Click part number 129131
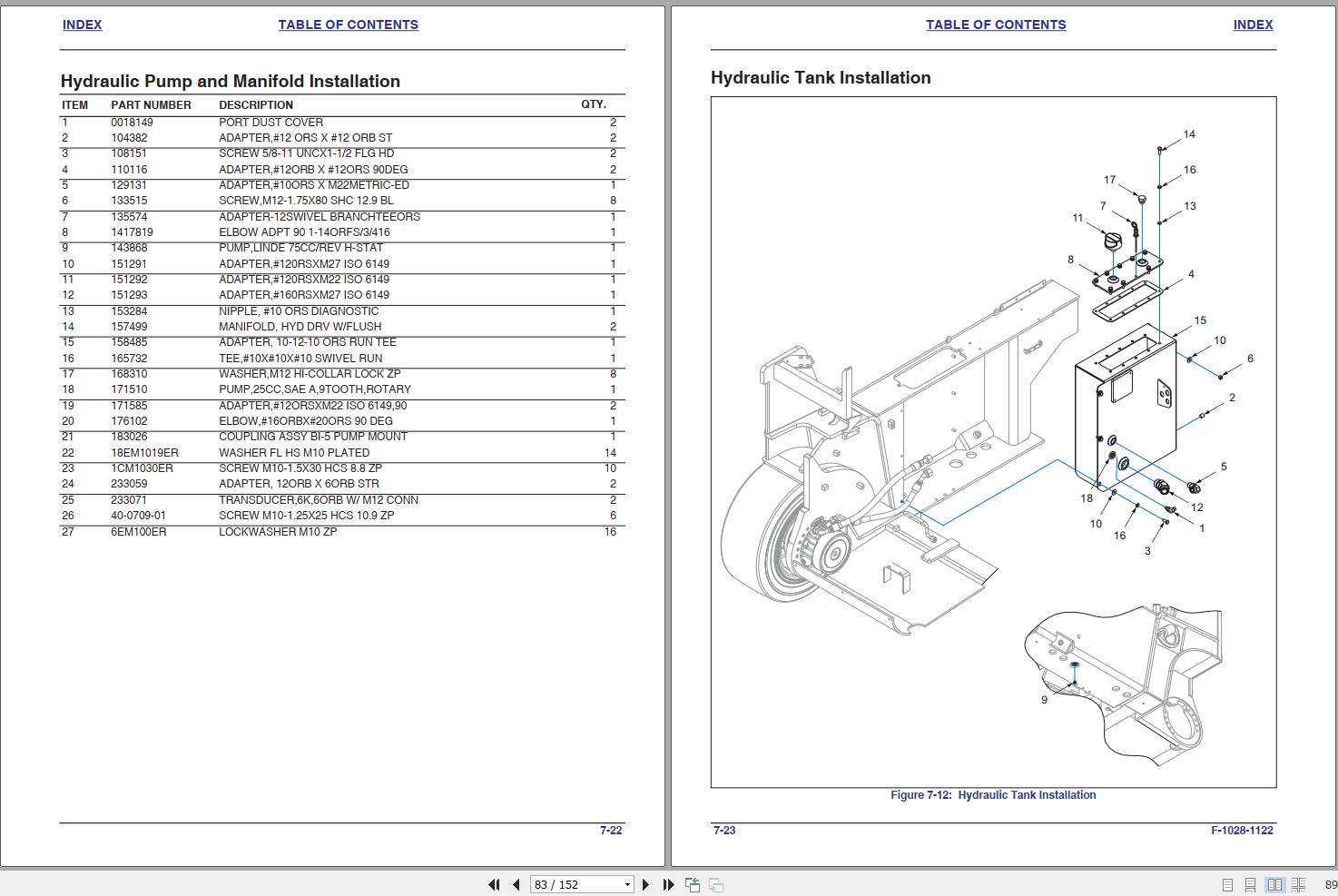1338x896 pixels. coord(129,185)
